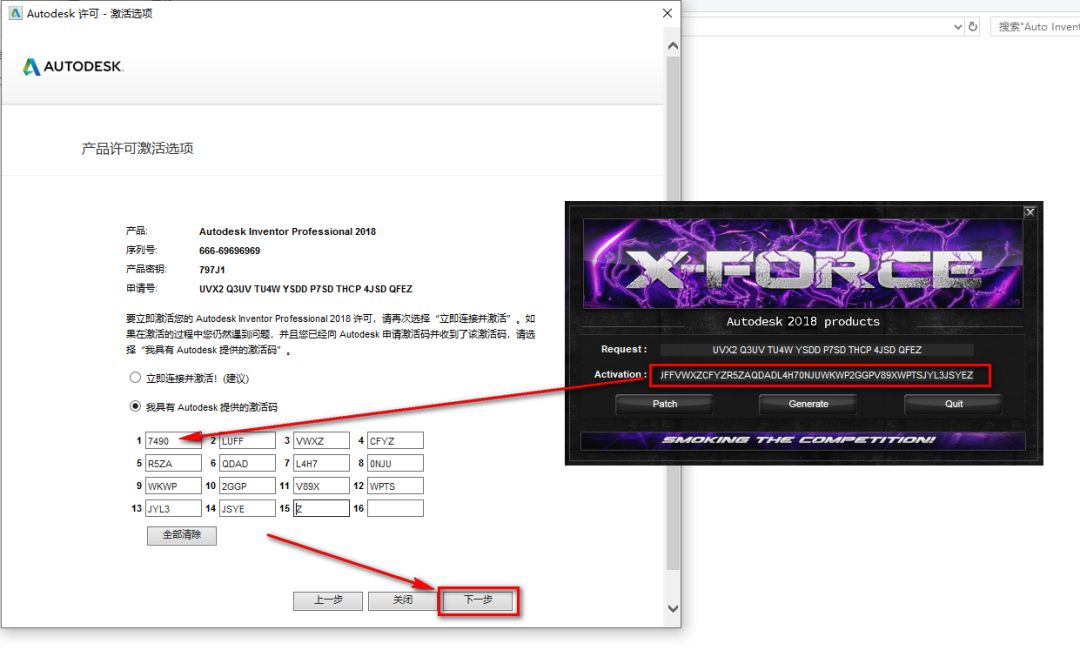Click the empty activation field number 16
The width and height of the screenshot is (1080, 650).
[395, 508]
